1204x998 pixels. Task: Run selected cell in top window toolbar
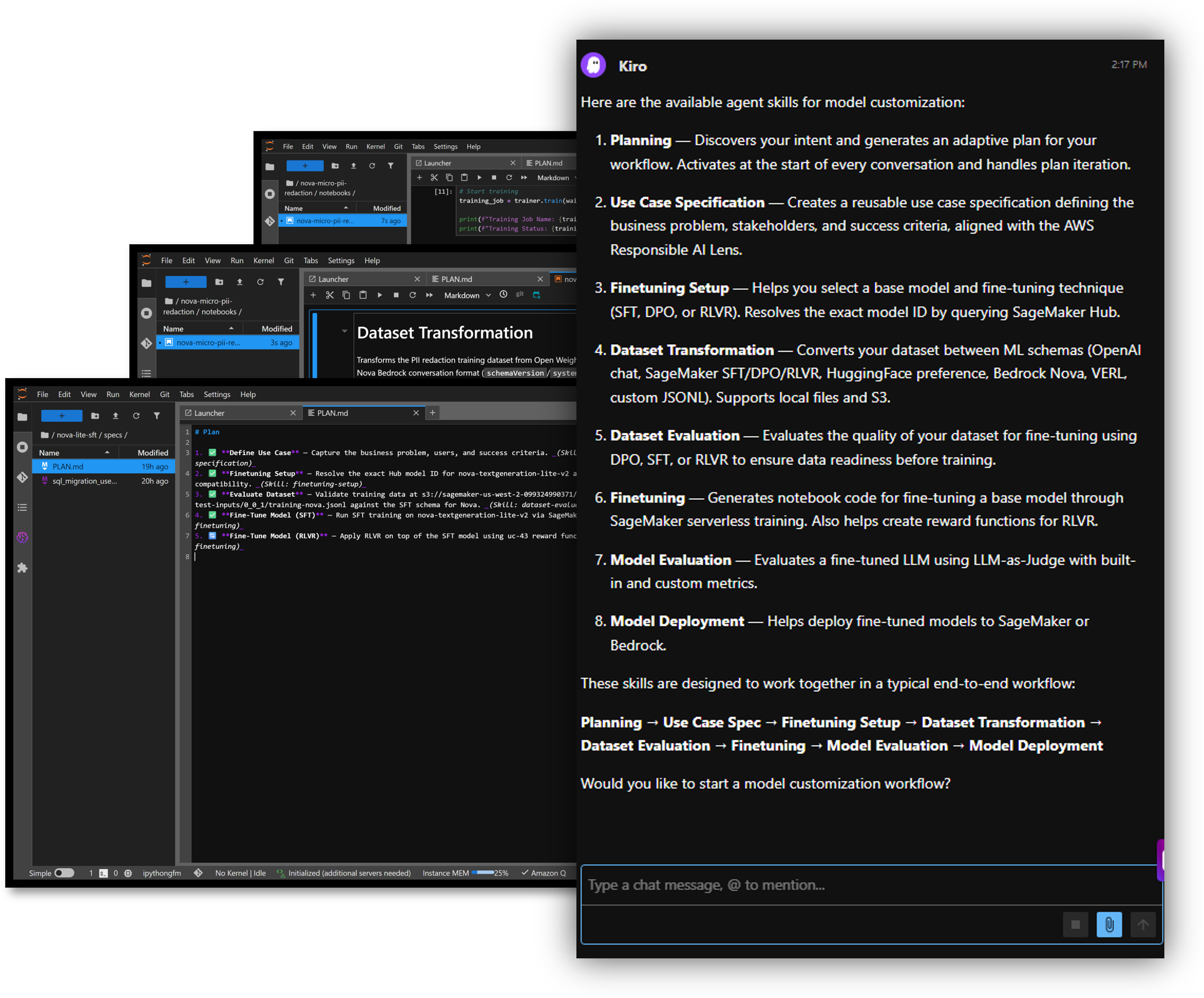479,178
